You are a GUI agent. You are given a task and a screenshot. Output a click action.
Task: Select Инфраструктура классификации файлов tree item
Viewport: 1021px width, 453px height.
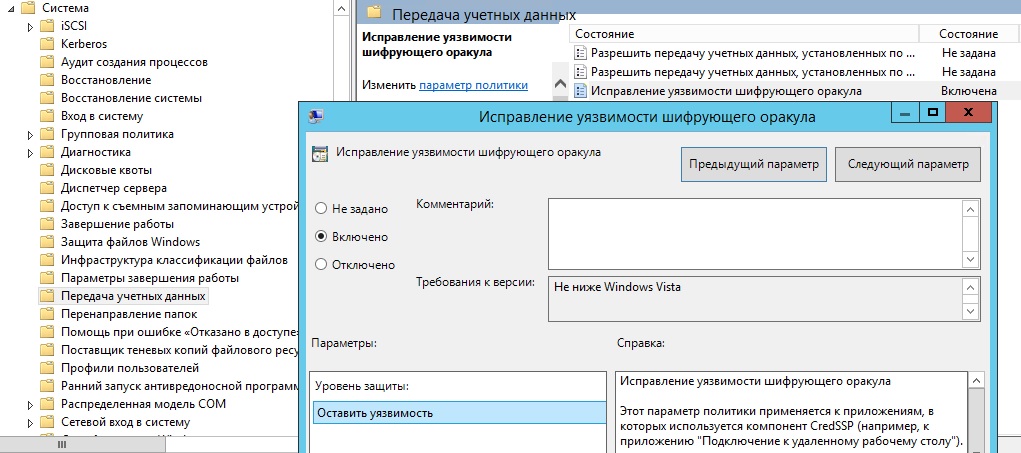click(x=174, y=260)
